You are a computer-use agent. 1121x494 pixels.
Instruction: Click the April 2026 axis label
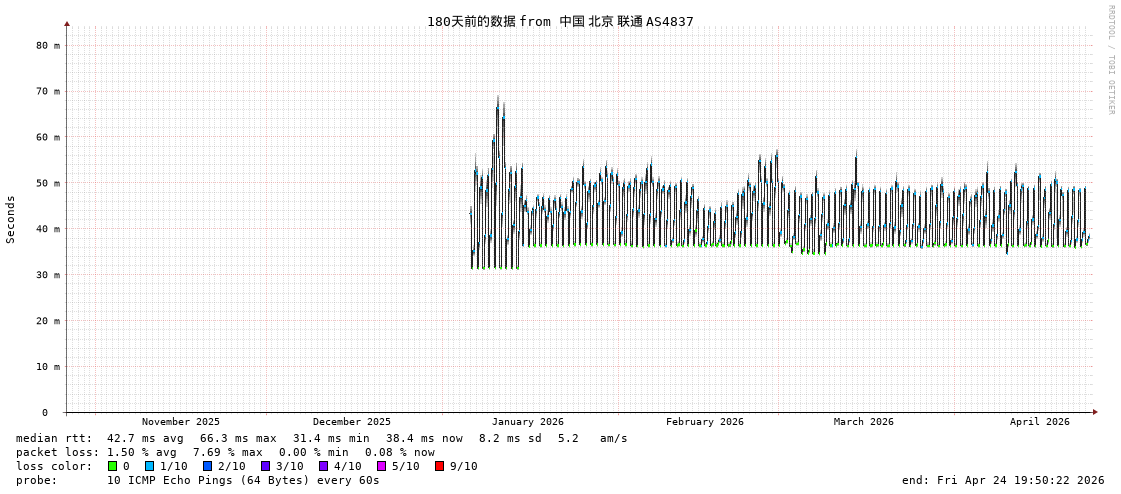[x=1039, y=422]
